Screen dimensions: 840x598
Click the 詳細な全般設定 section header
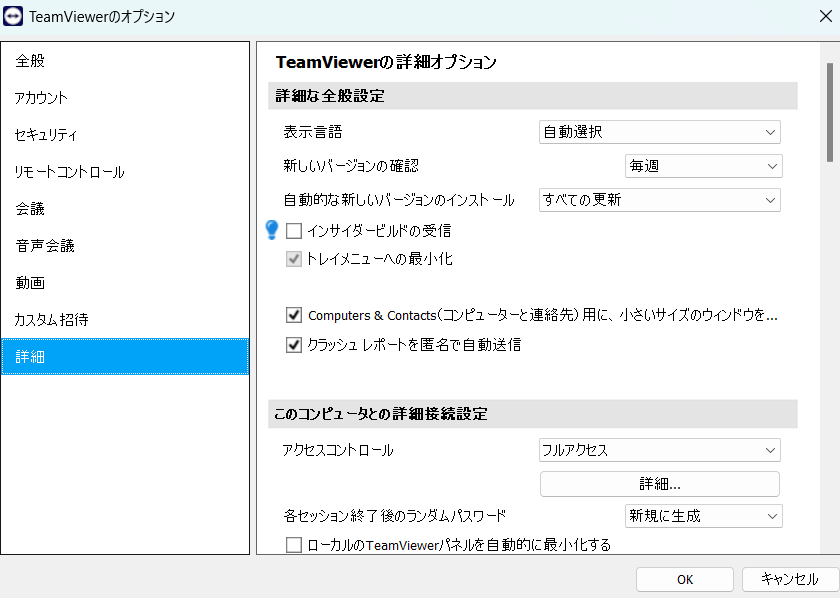(x=532, y=96)
